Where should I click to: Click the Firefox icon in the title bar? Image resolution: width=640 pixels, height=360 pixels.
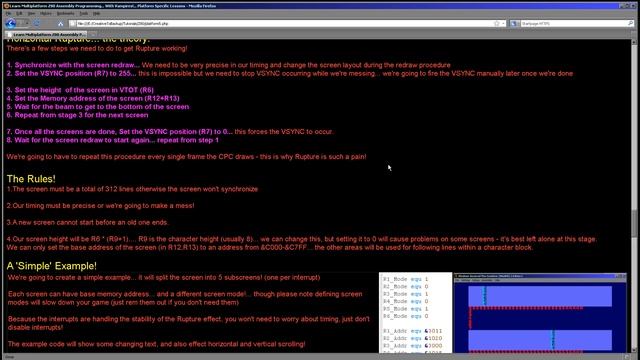click(x=6, y=6)
